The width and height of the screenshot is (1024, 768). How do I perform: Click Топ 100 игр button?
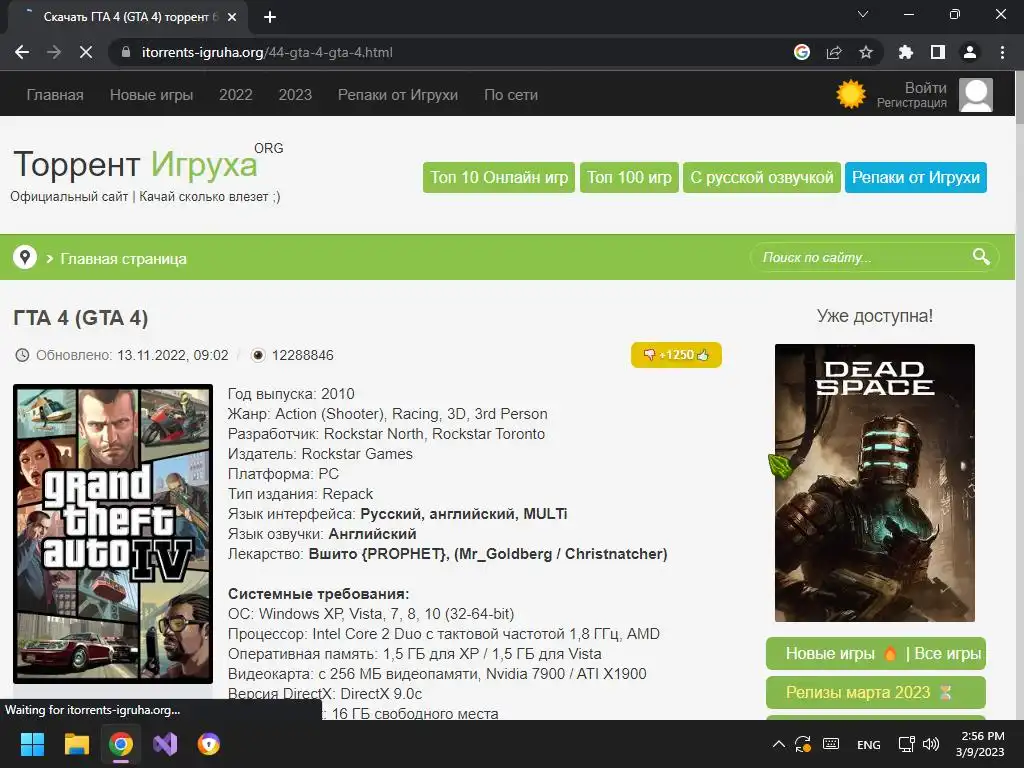click(629, 178)
